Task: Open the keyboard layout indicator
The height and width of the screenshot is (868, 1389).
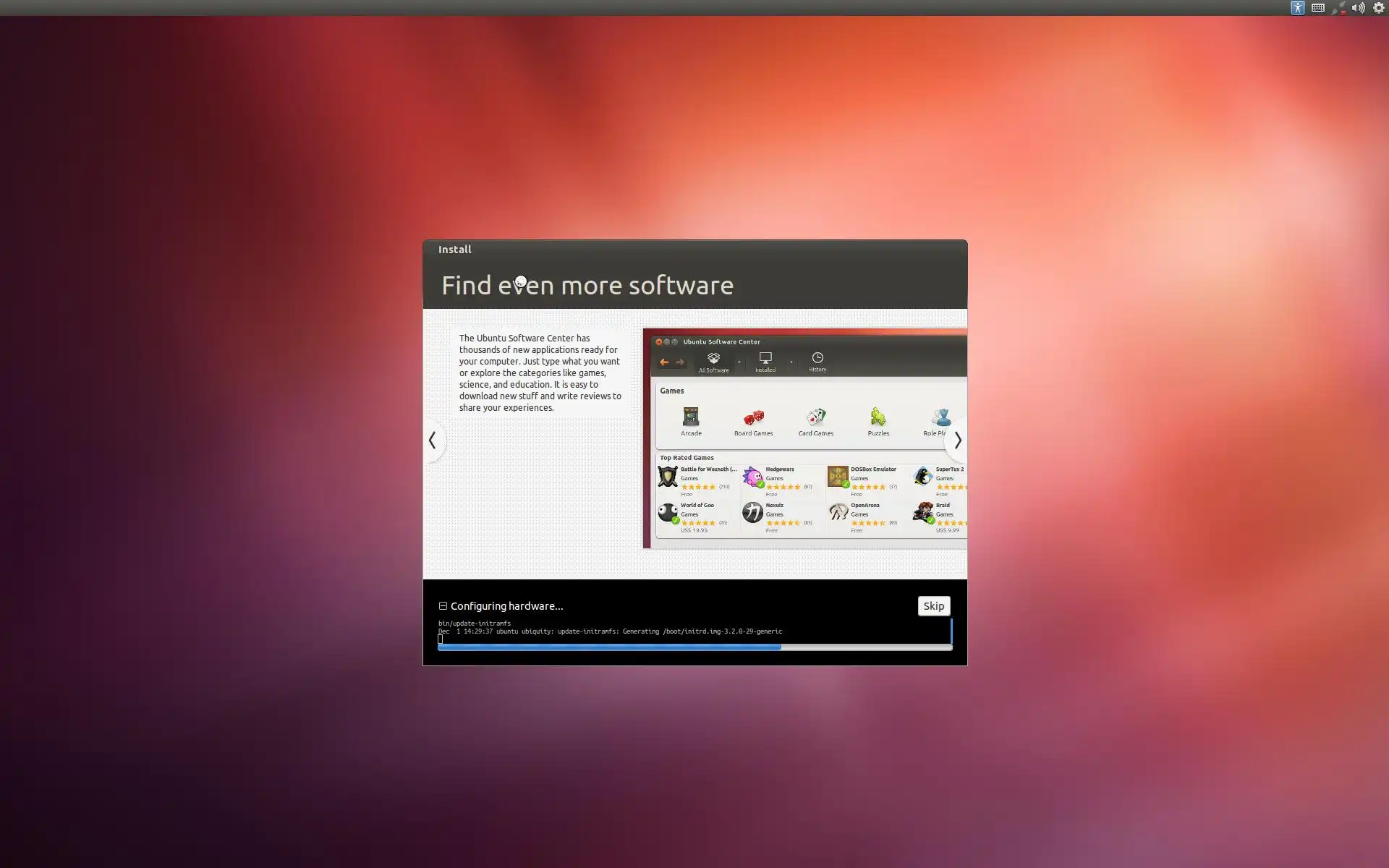Action: (x=1317, y=8)
